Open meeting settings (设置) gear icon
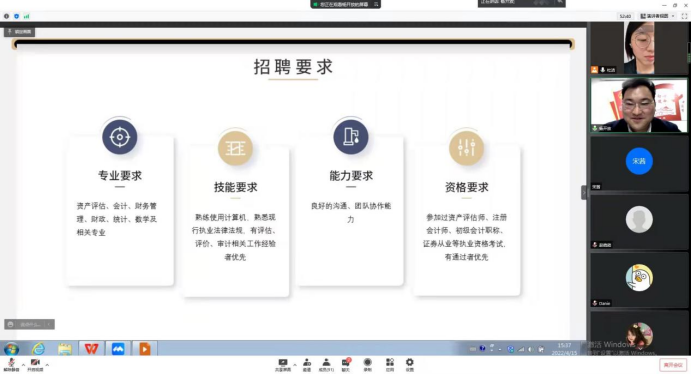 coord(410,365)
